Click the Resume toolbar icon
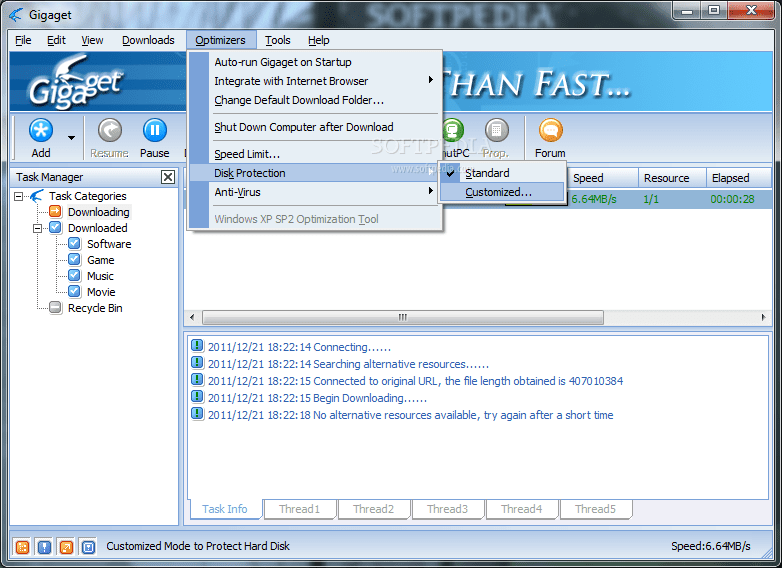Viewport: 782px width, 568px height. (109, 131)
